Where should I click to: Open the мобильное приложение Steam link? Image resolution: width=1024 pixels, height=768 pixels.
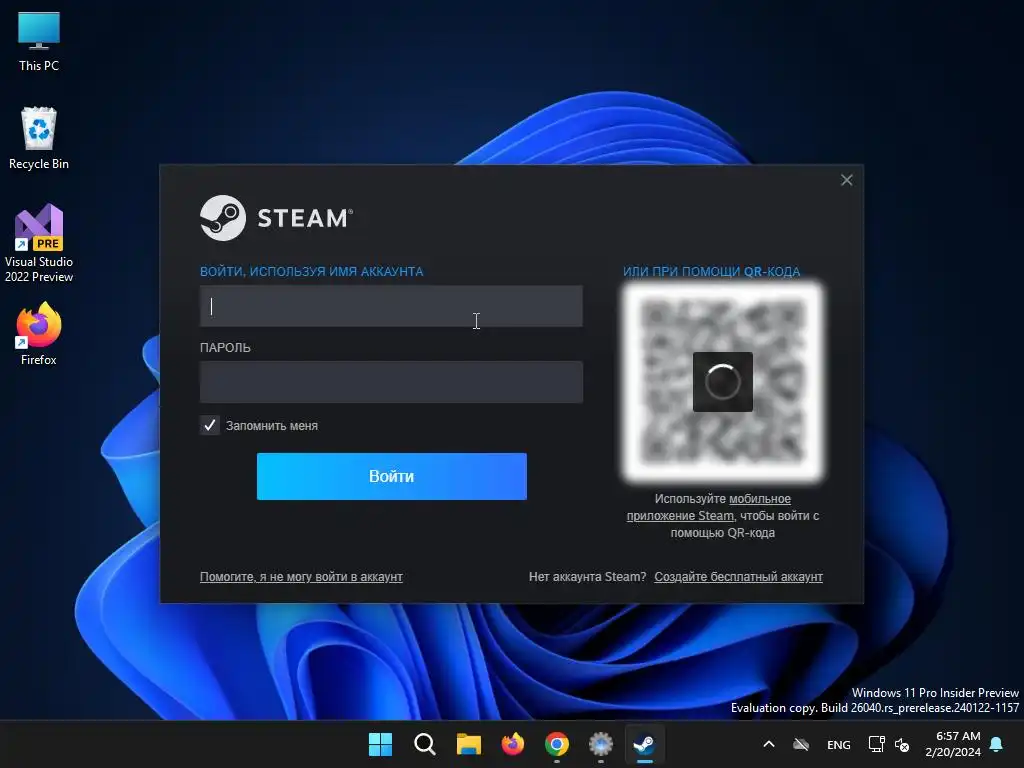pyautogui.click(x=709, y=507)
